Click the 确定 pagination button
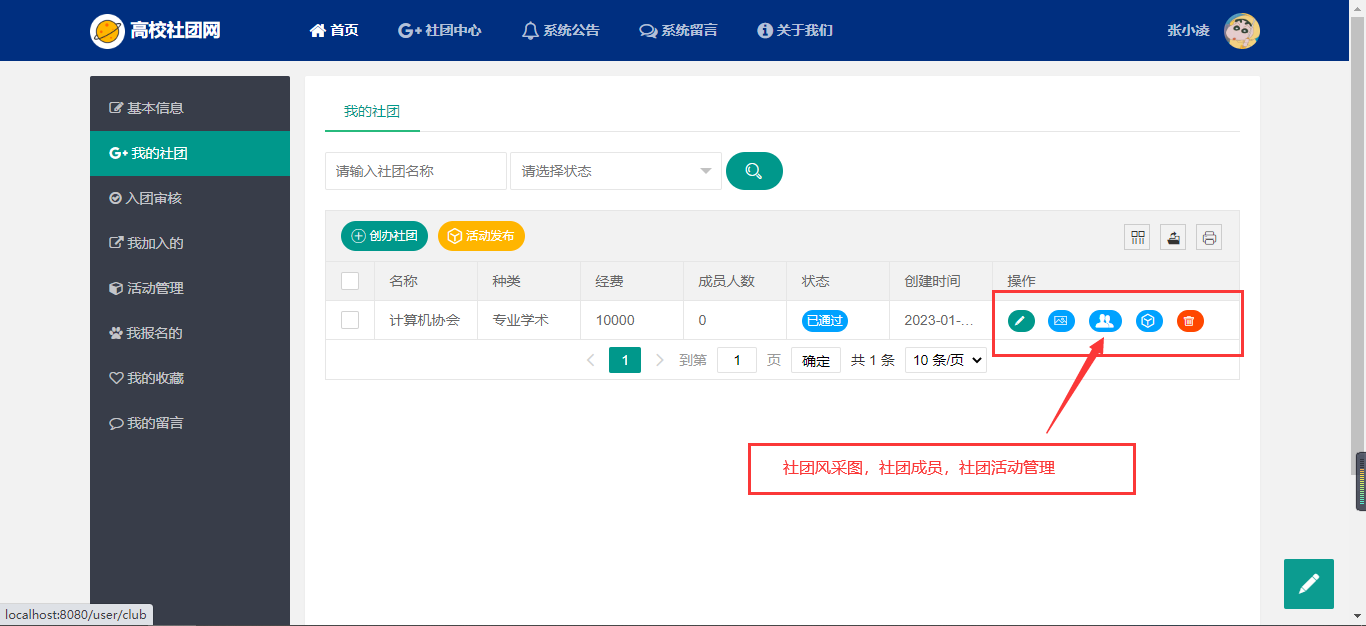1366x626 pixels. tap(816, 361)
